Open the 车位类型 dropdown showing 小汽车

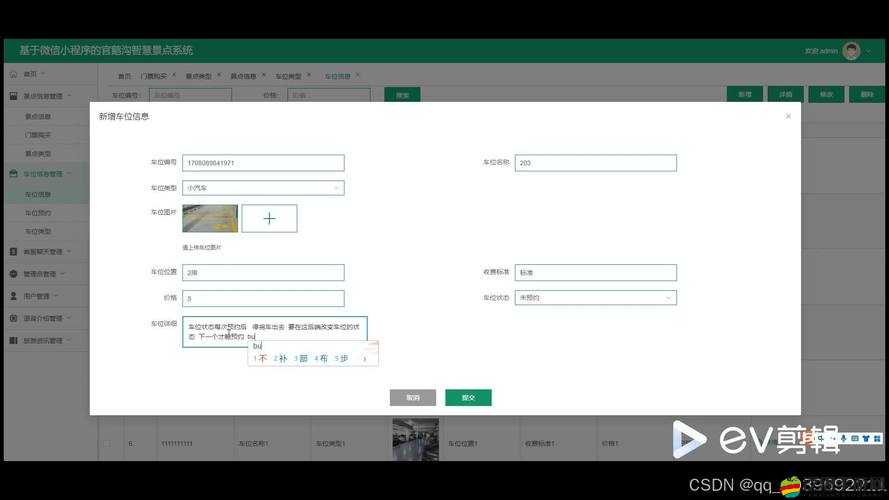[x=263, y=188]
